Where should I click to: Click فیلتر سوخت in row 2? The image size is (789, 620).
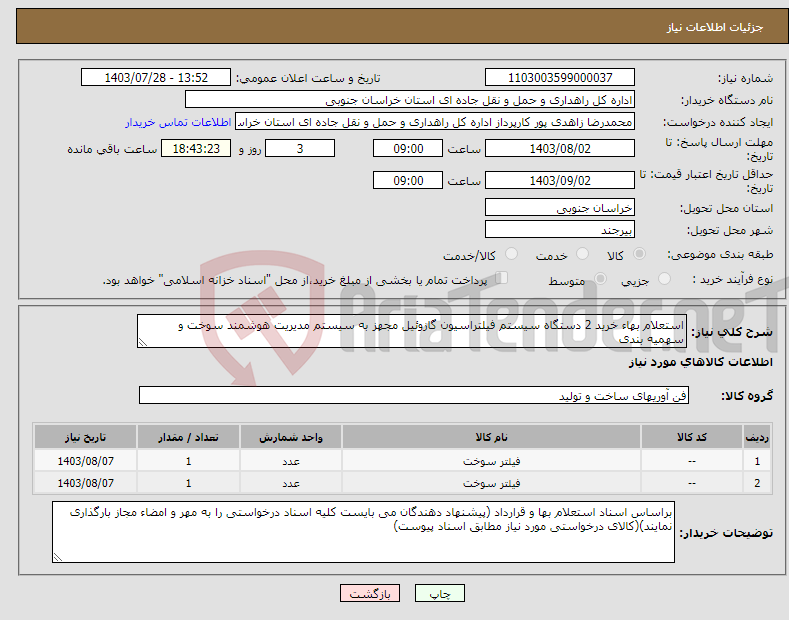491,483
